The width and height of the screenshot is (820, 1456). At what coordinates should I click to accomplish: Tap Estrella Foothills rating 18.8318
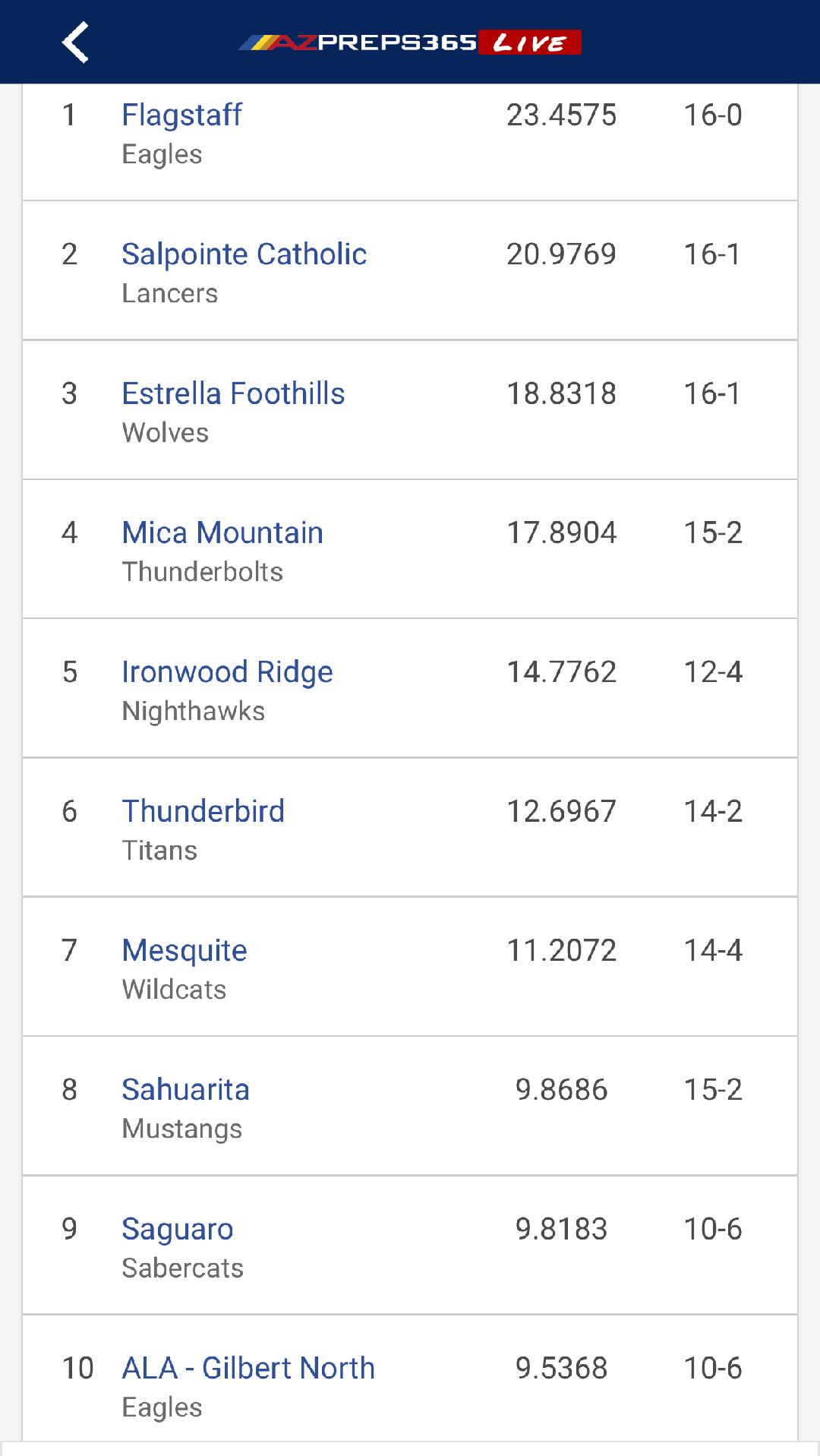[561, 393]
